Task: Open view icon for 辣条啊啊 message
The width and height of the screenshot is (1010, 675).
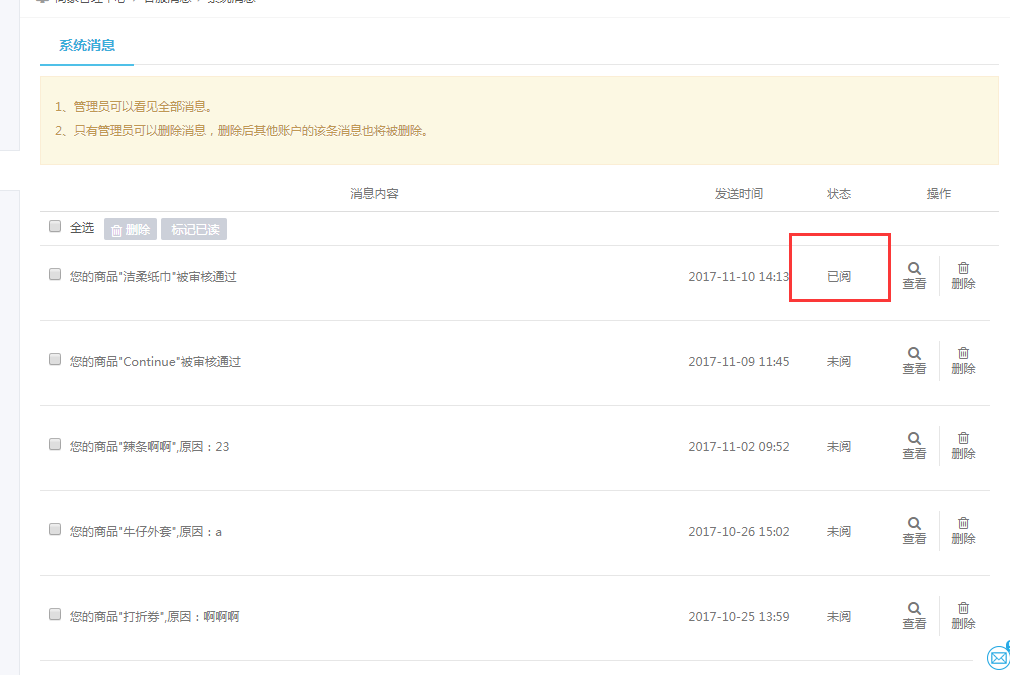Action: 914,439
